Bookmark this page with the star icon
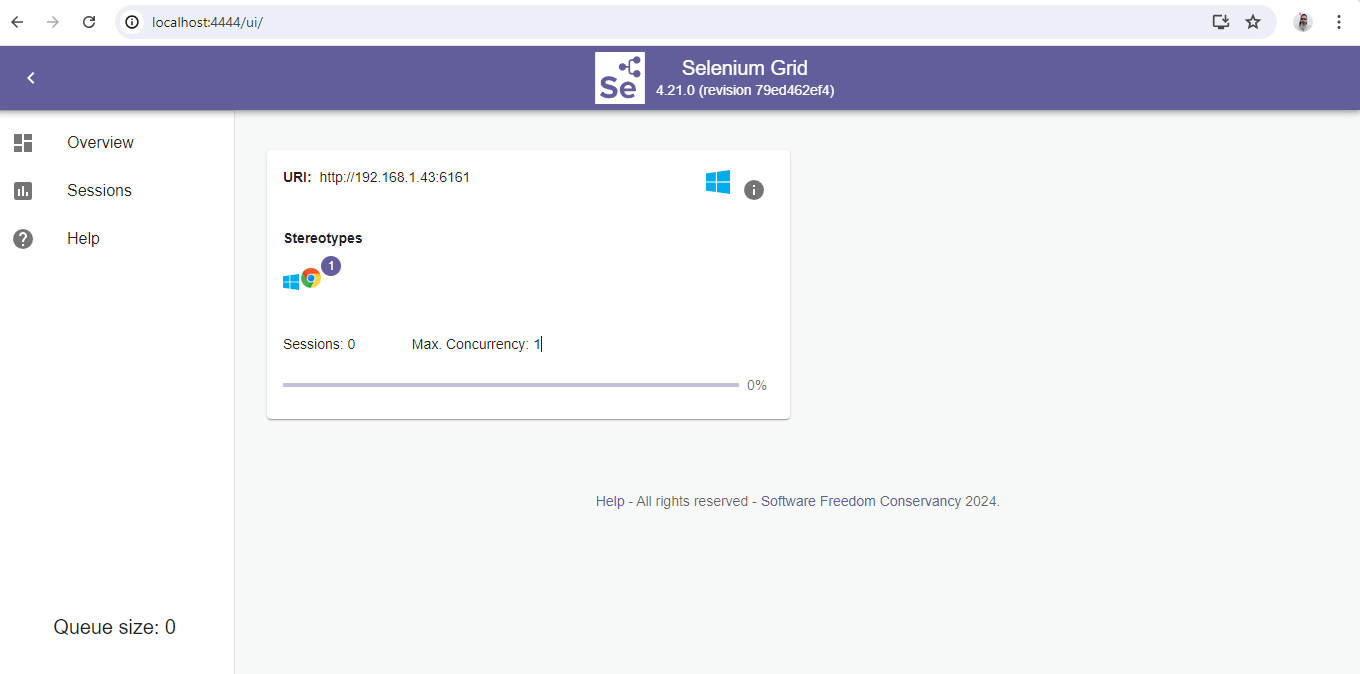 tap(1253, 22)
